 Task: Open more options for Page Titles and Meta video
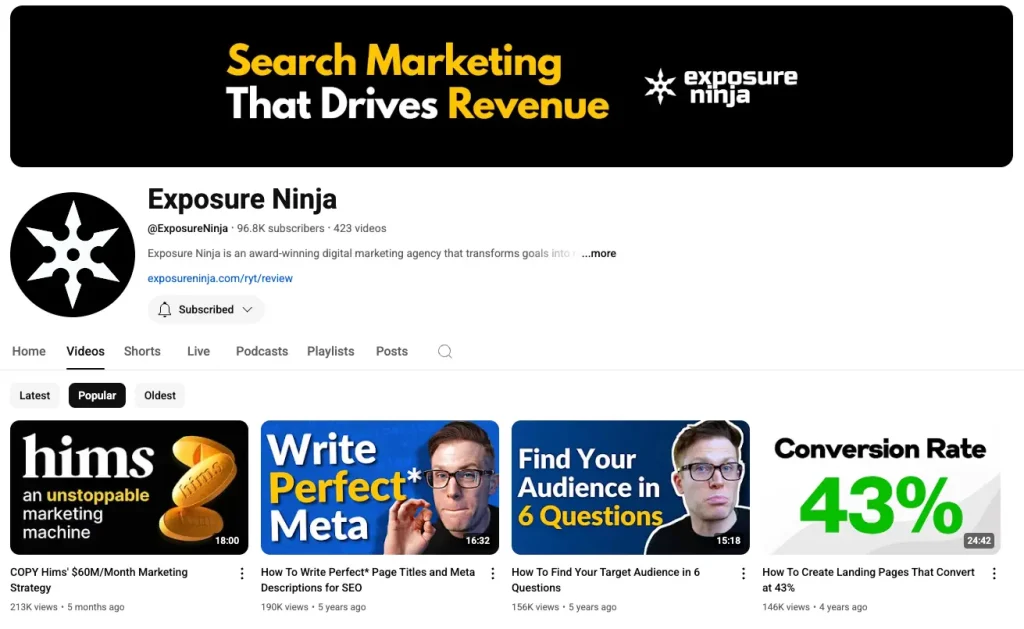pos(492,573)
